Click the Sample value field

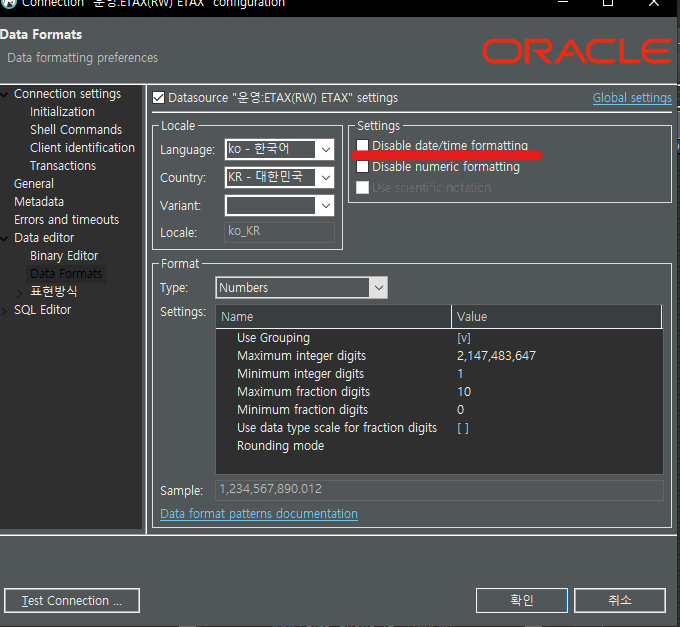[x=439, y=490]
